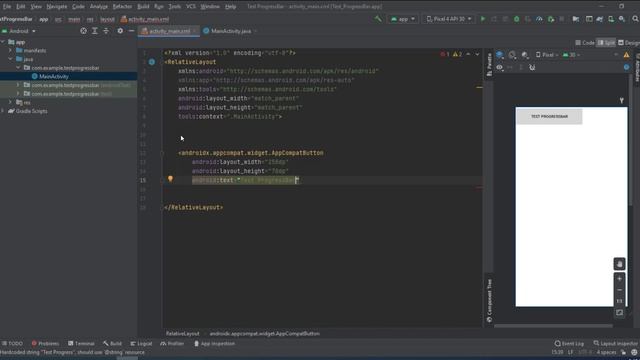Viewport: 640px width, 360px height.
Task: Zoom out the layout preview
Action: click(619, 290)
